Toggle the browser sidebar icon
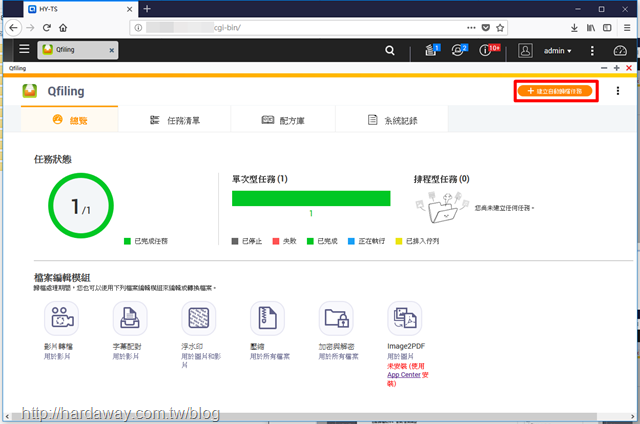Screen dimensions: 640x424 [607, 28]
